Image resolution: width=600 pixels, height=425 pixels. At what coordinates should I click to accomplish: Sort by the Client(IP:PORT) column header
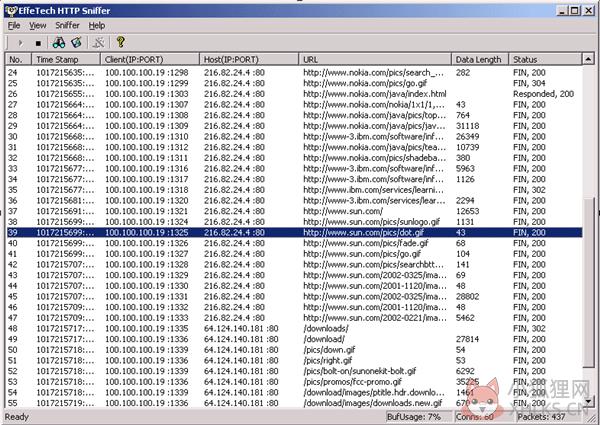tap(150, 60)
